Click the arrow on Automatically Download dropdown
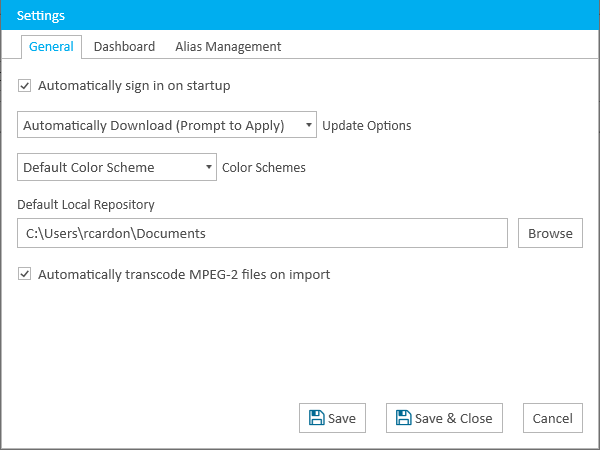600x450 pixels. pyautogui.click(x=308, y=125)
